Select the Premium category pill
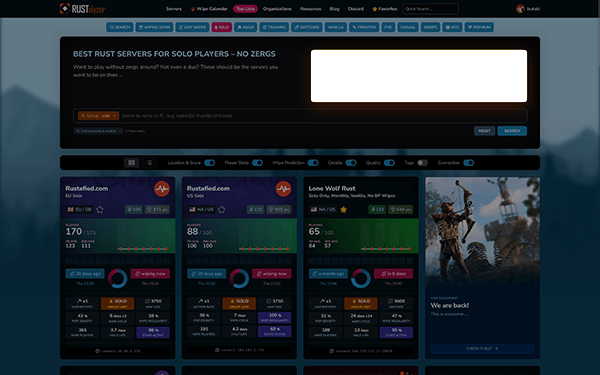The width and height of the screenshot is (600, 375). coord(479,27)
